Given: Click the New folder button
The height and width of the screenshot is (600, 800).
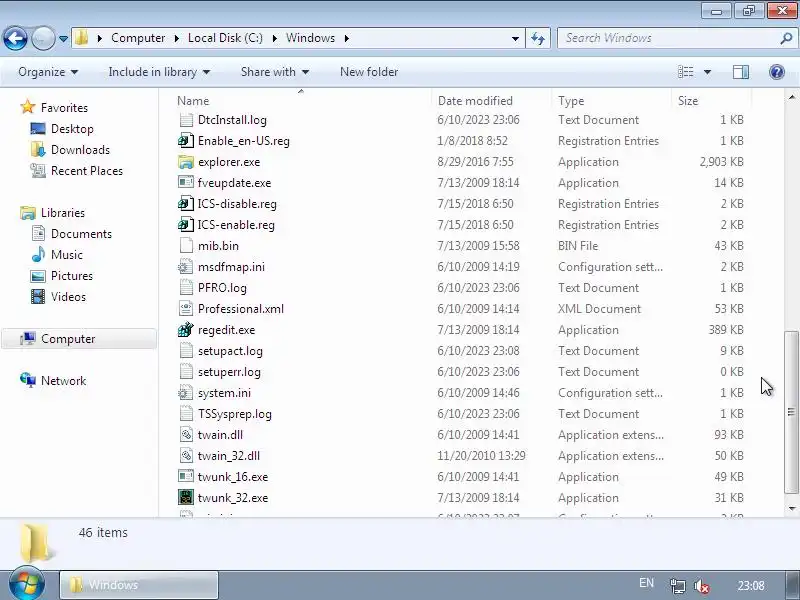Looking at the screenshot, I should (x=369, y=72).
